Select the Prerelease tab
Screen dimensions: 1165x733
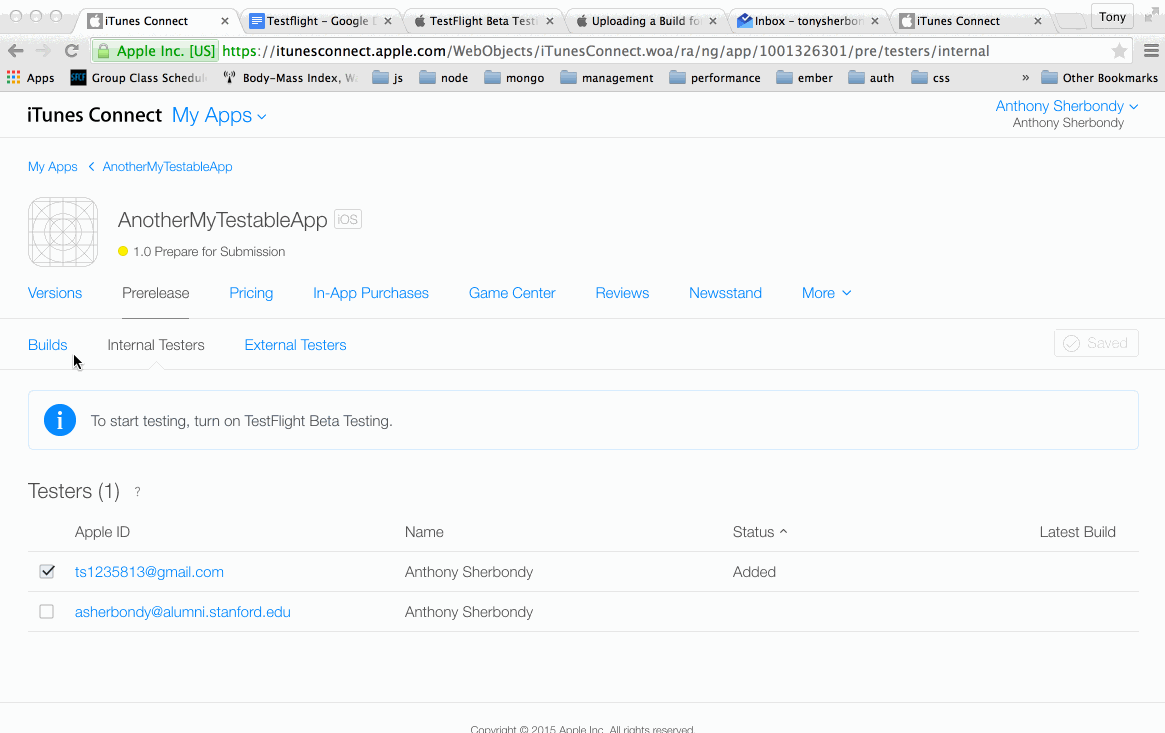point(155,293)
